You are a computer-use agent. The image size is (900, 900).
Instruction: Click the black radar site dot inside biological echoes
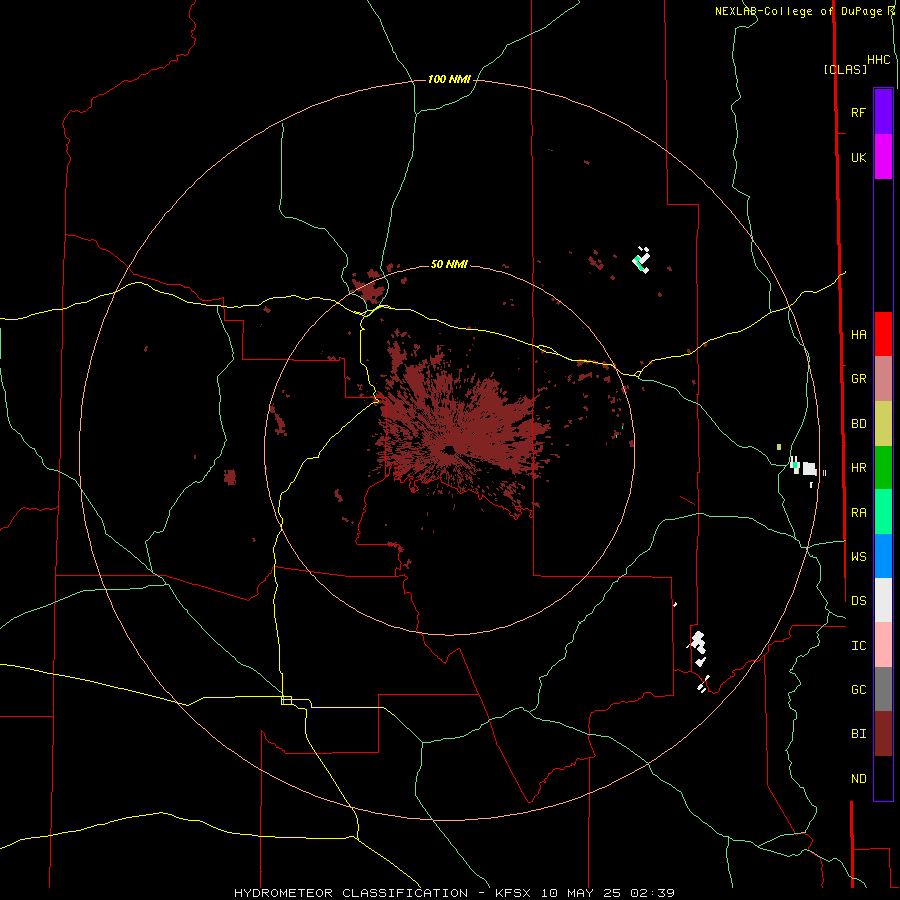[448, 450]
